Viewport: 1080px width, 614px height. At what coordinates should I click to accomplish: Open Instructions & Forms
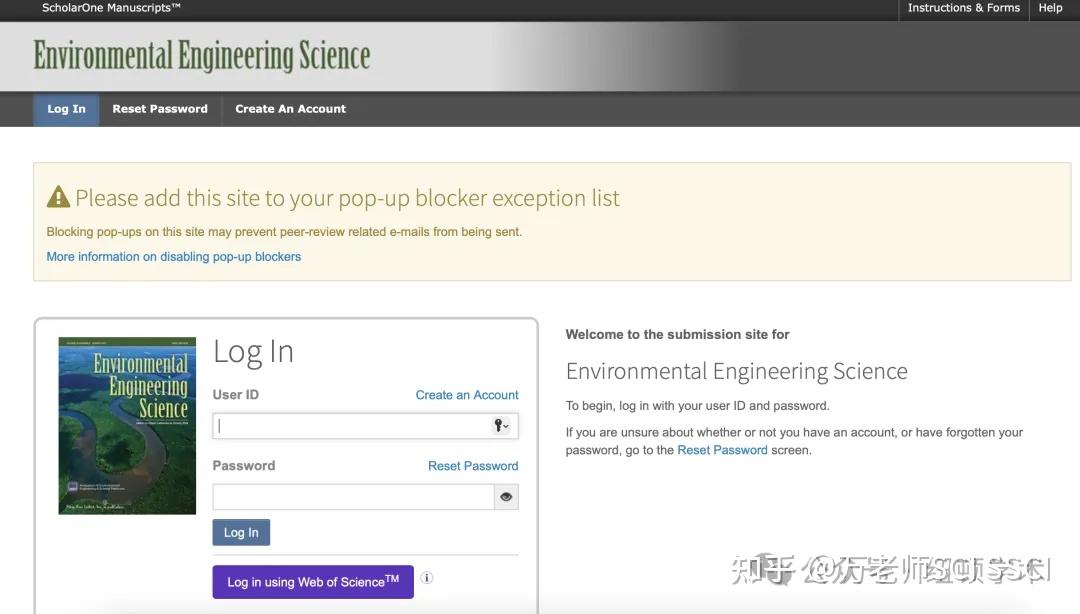963,7
